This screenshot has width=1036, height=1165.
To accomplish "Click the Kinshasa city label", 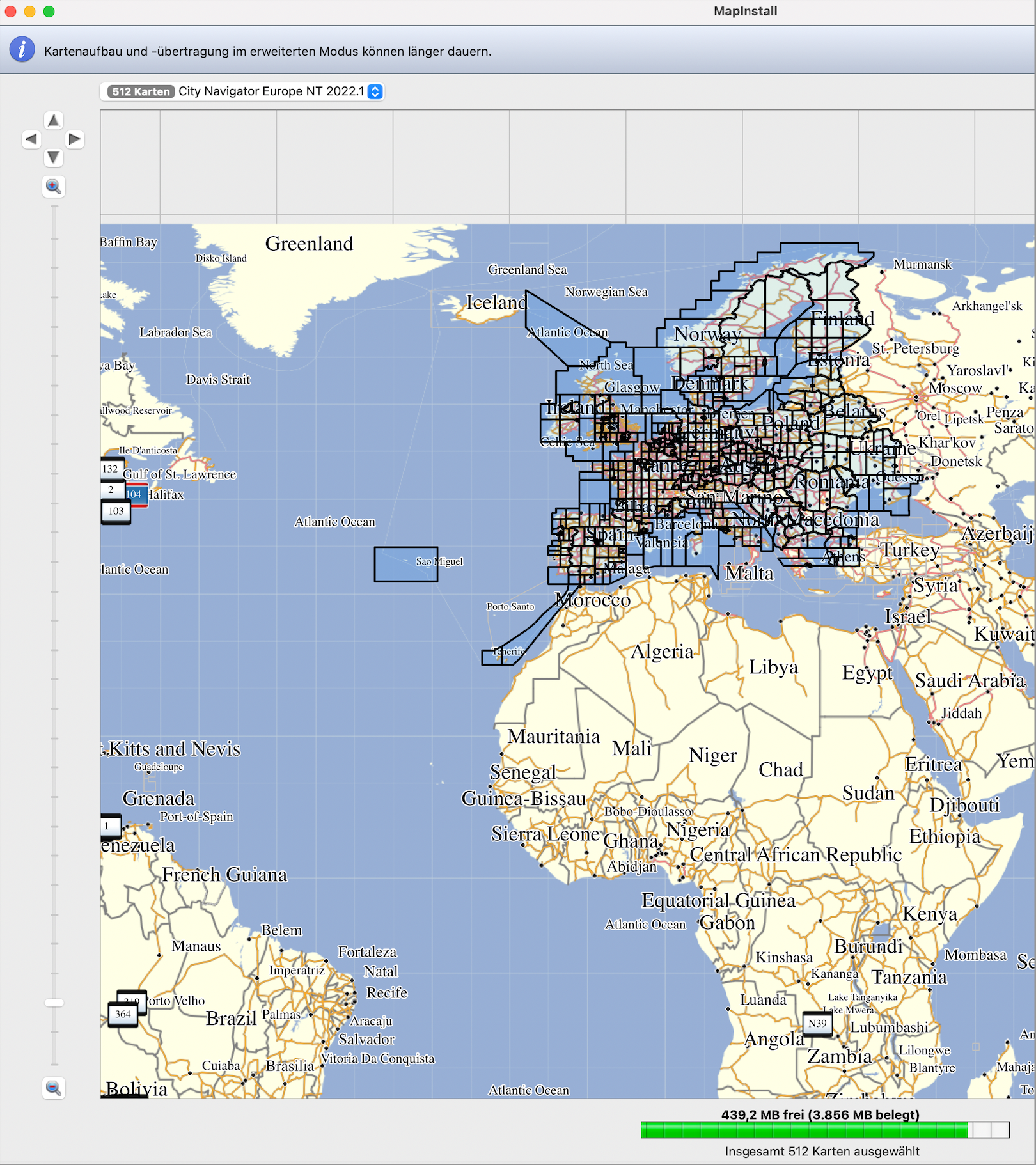I will pos(784,957).
